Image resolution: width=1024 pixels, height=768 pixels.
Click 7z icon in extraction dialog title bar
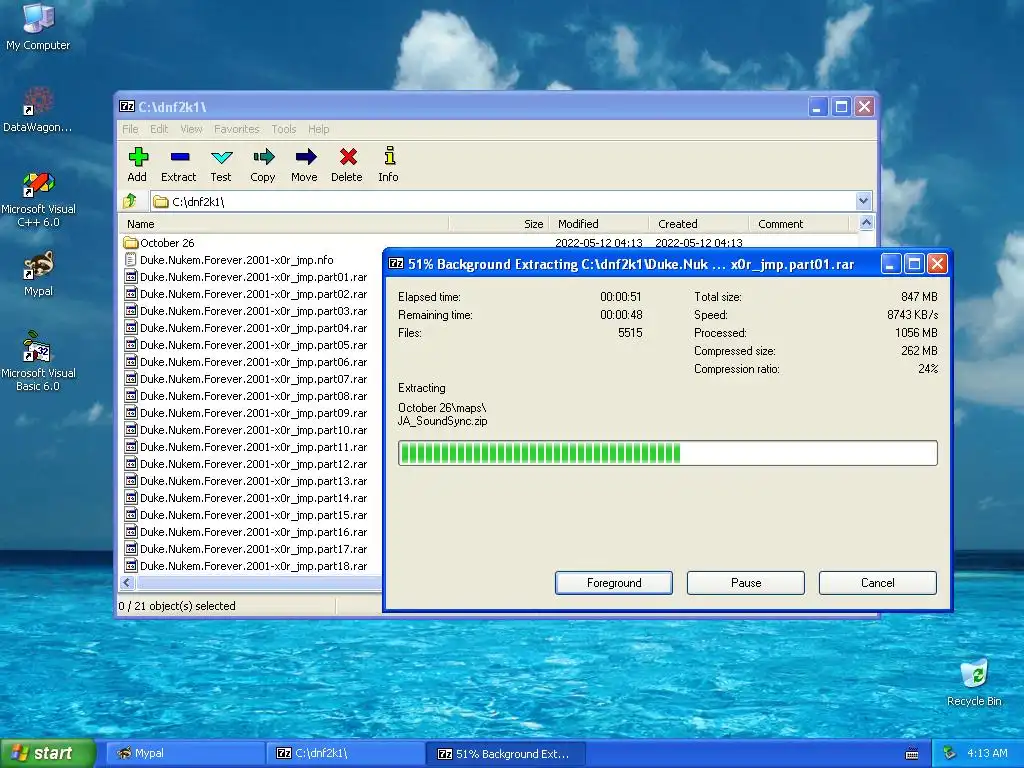tap(396, 264)
